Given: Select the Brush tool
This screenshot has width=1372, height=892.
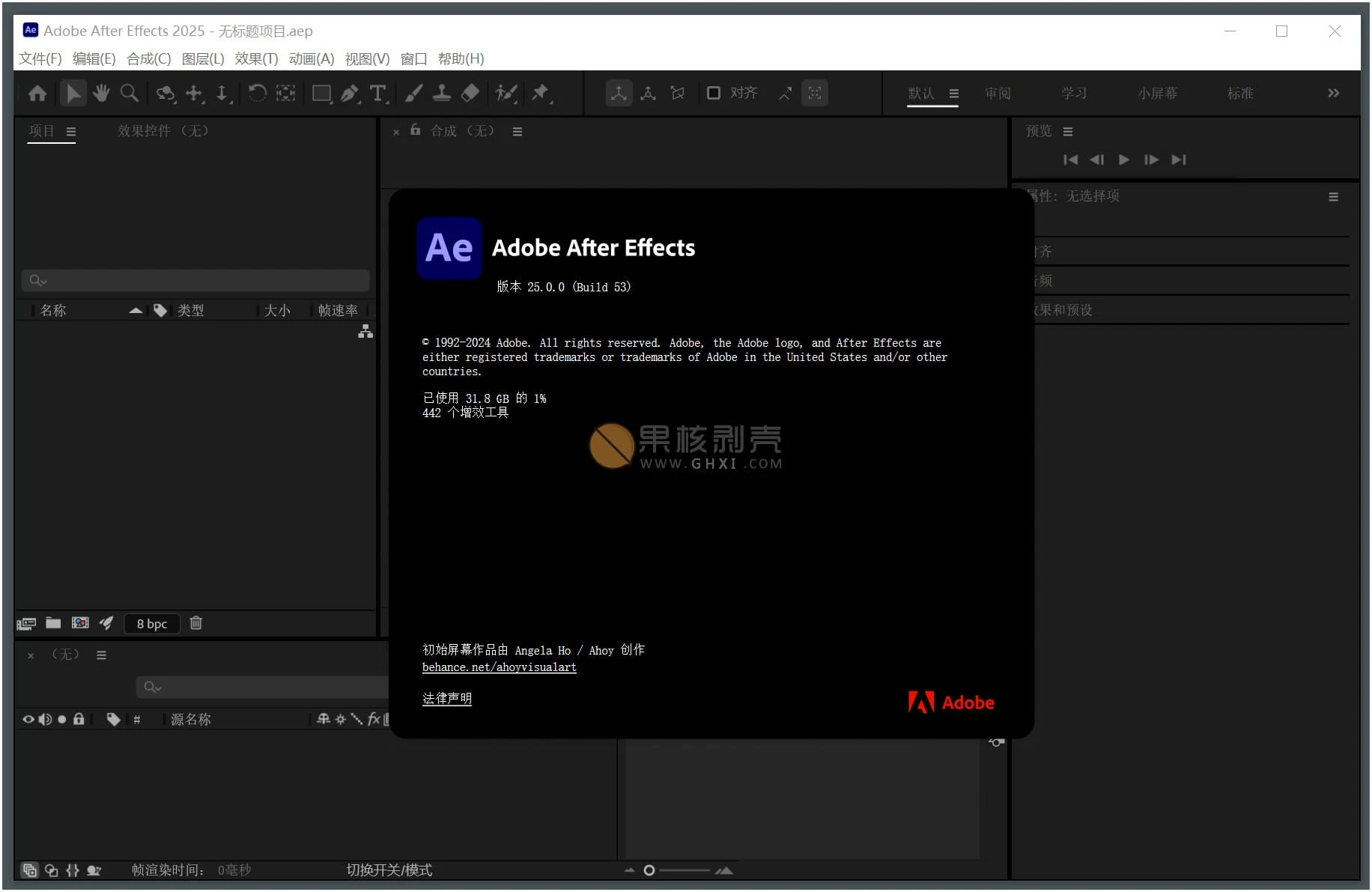Looking at the screenshot, I should click(413, 94).
